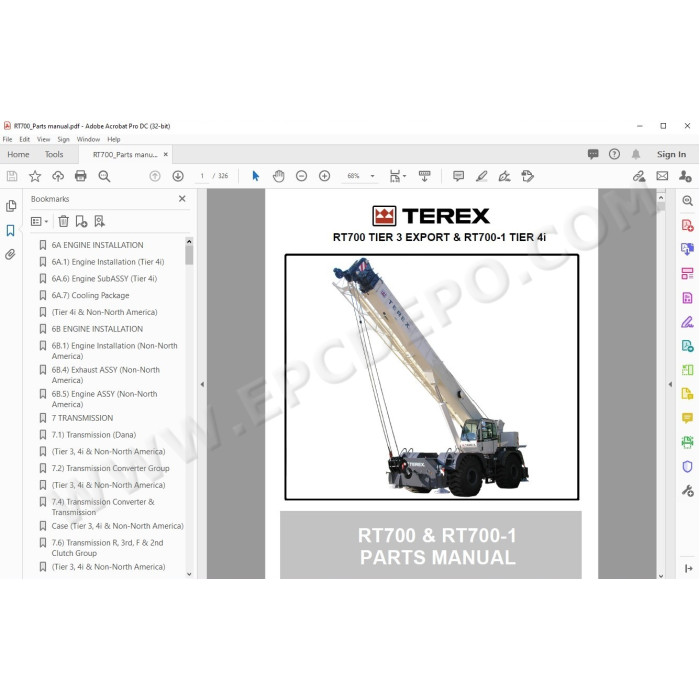Open bookmark 7.1) Transmission (Dana)

coord(94,435)
